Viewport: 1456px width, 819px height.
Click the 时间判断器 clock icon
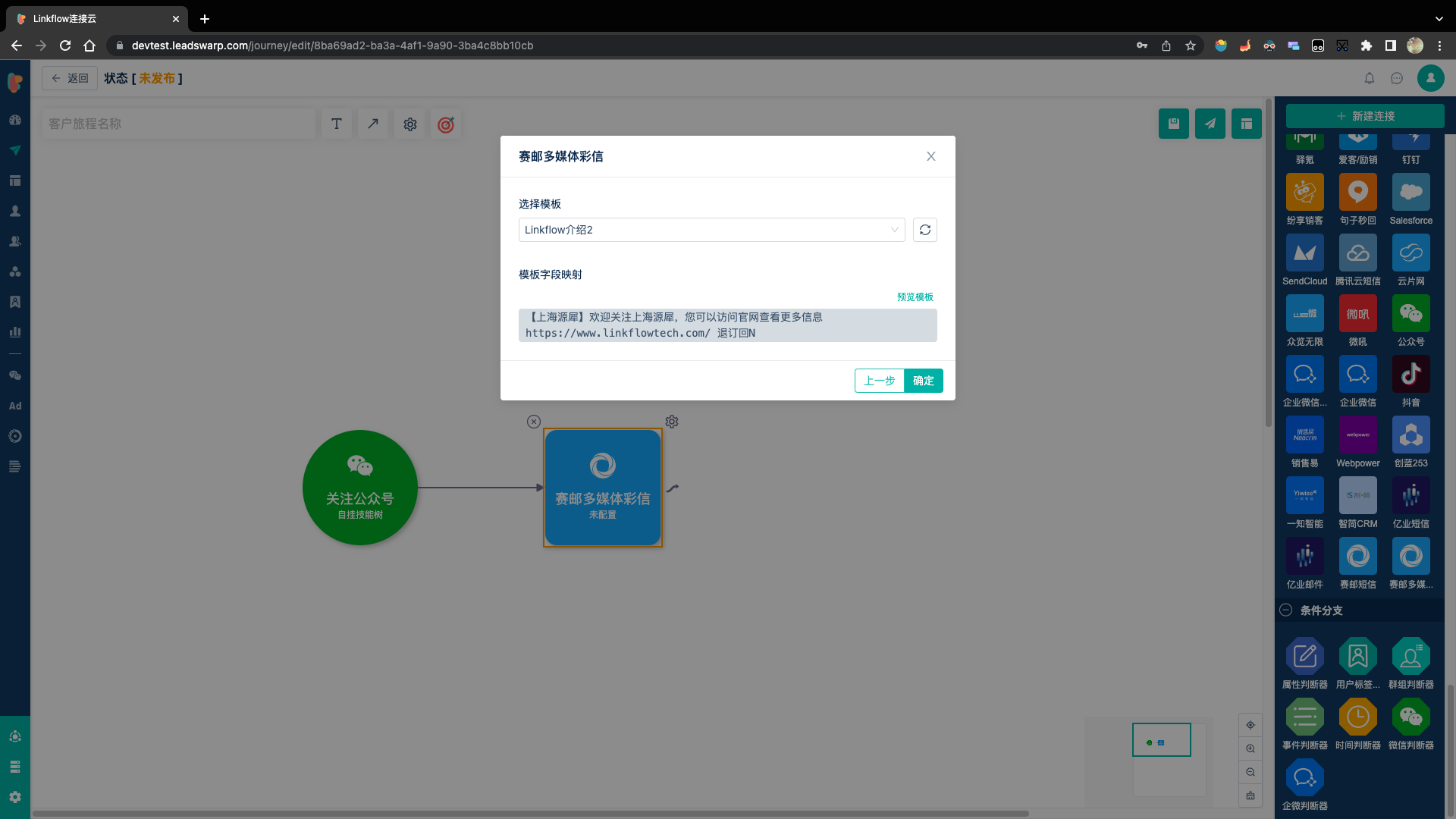1357,717
